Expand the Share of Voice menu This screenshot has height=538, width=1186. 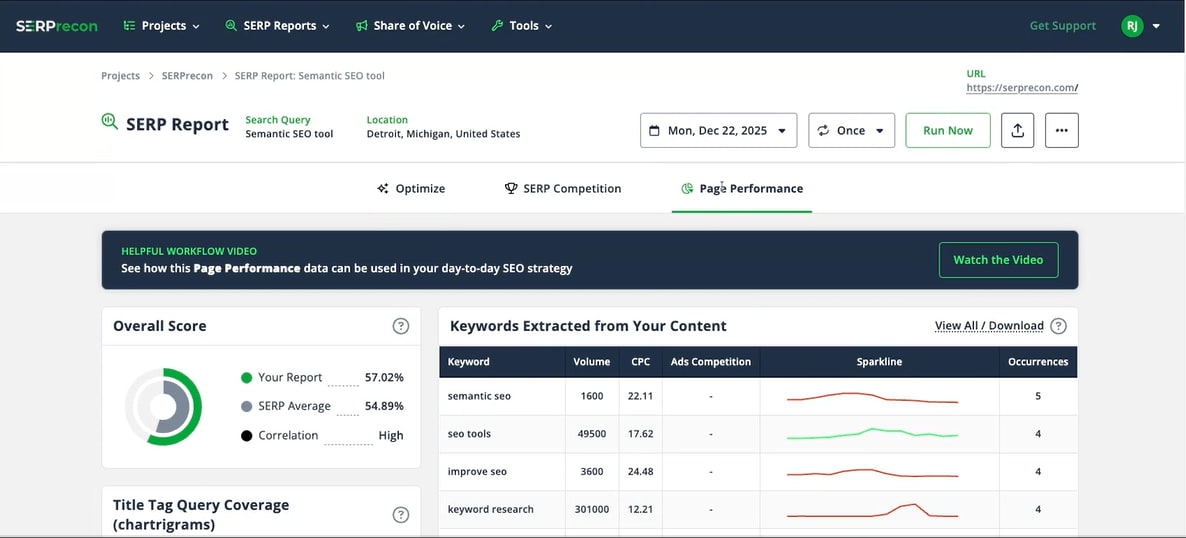coord(411,26)
